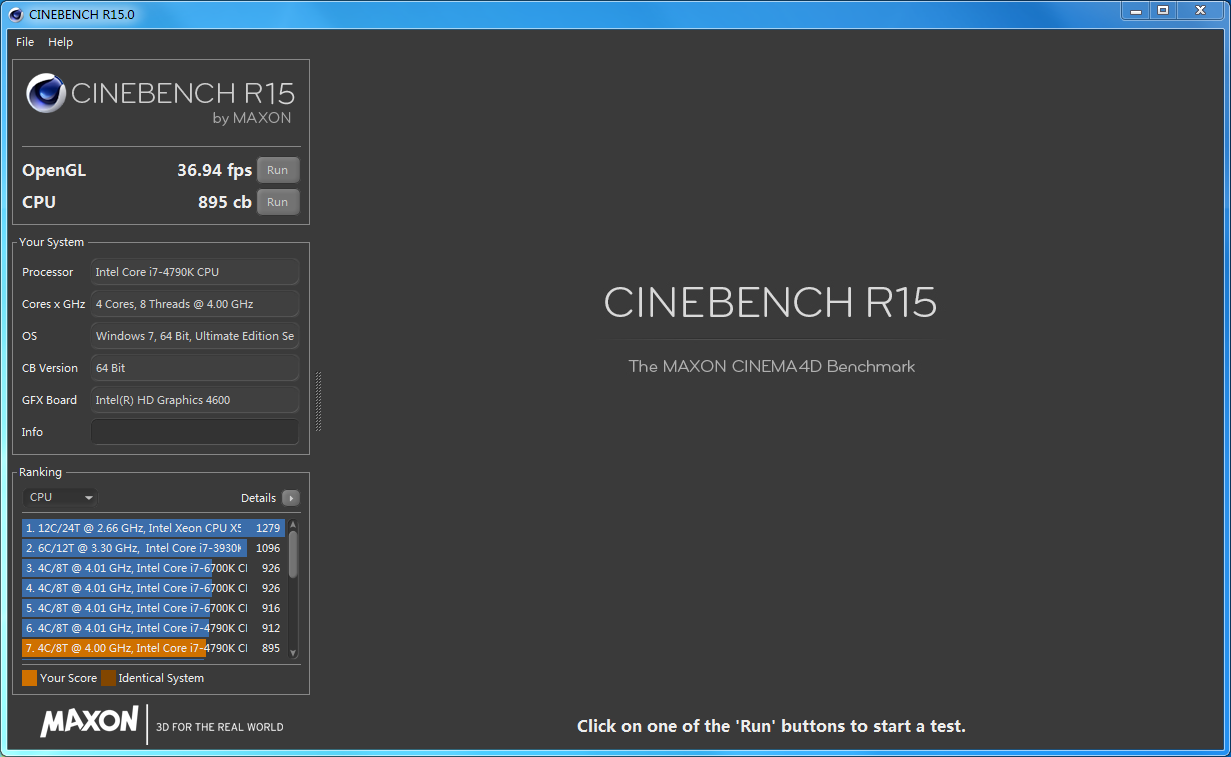Image resolution: width=1231 pixels, height=757 pixels.
Task: Click the 'Run' buttons hint message text
Action: click(771, 726)
